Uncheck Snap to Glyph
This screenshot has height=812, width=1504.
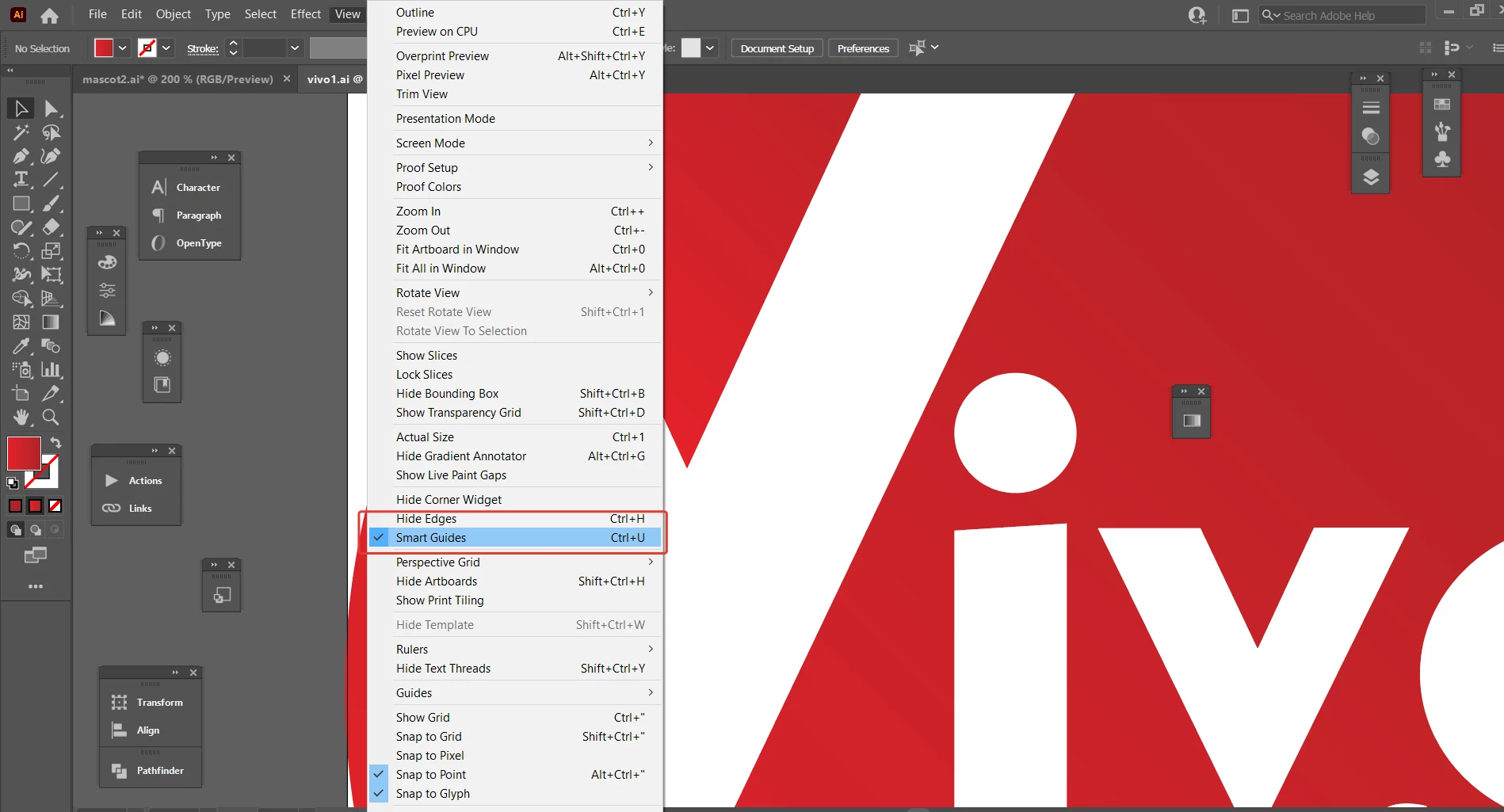[516, 794]
